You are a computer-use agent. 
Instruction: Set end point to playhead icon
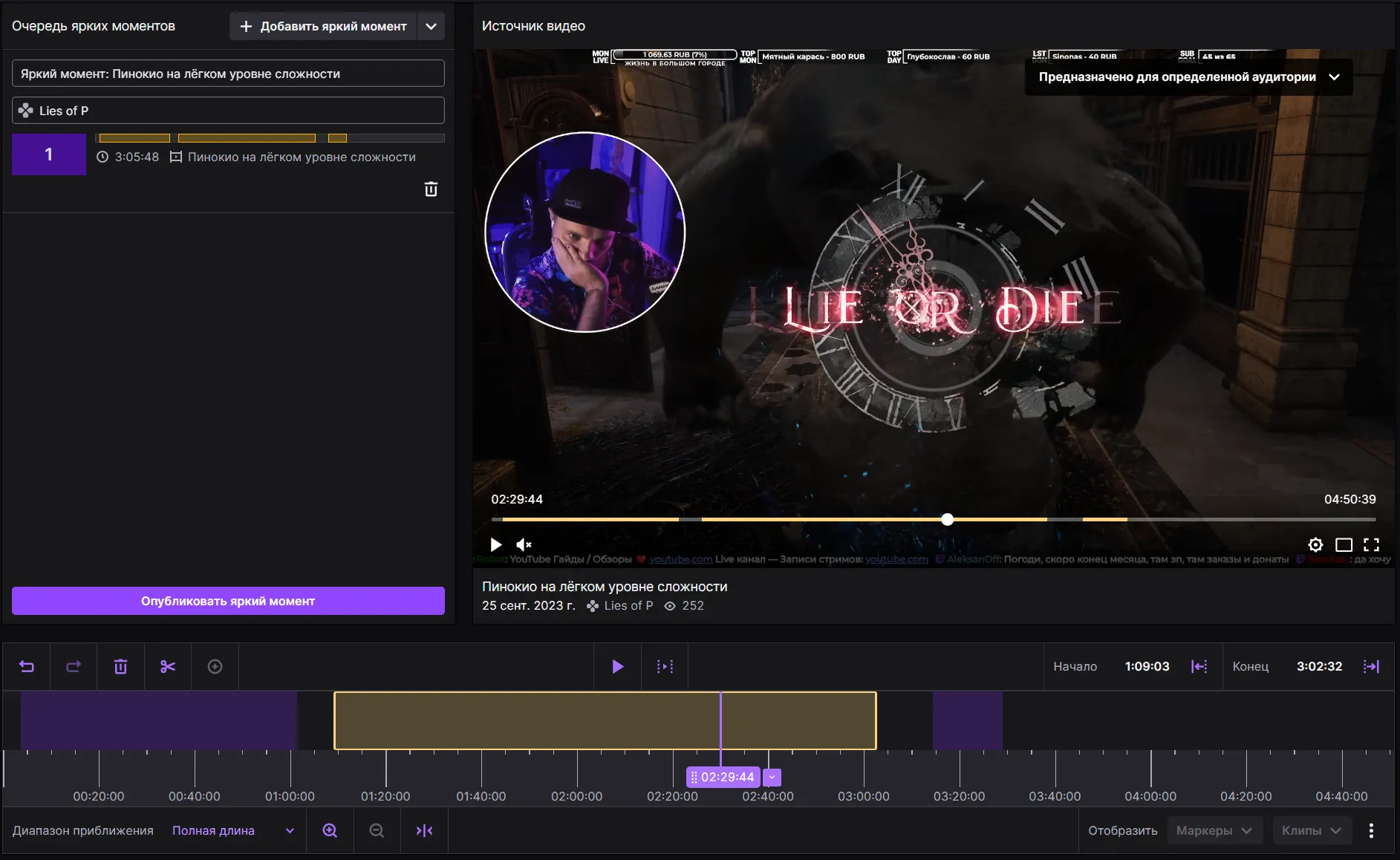click(1372, 667)
